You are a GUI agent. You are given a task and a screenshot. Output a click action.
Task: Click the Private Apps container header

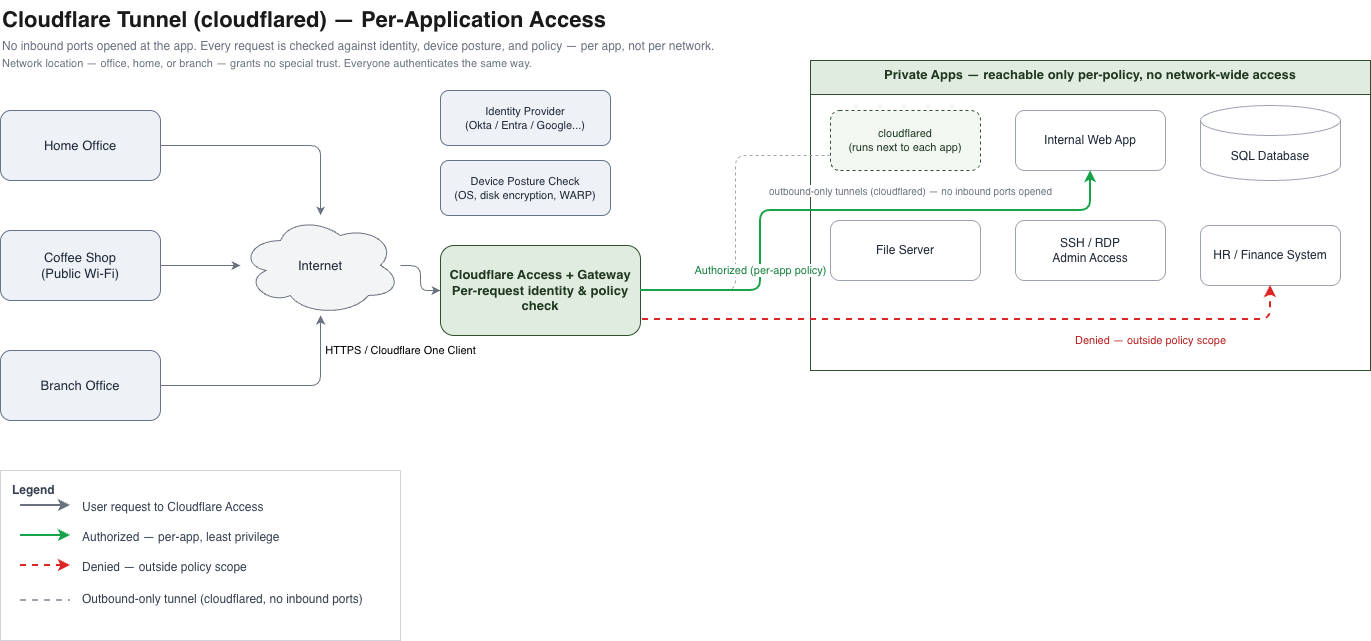1090,76
